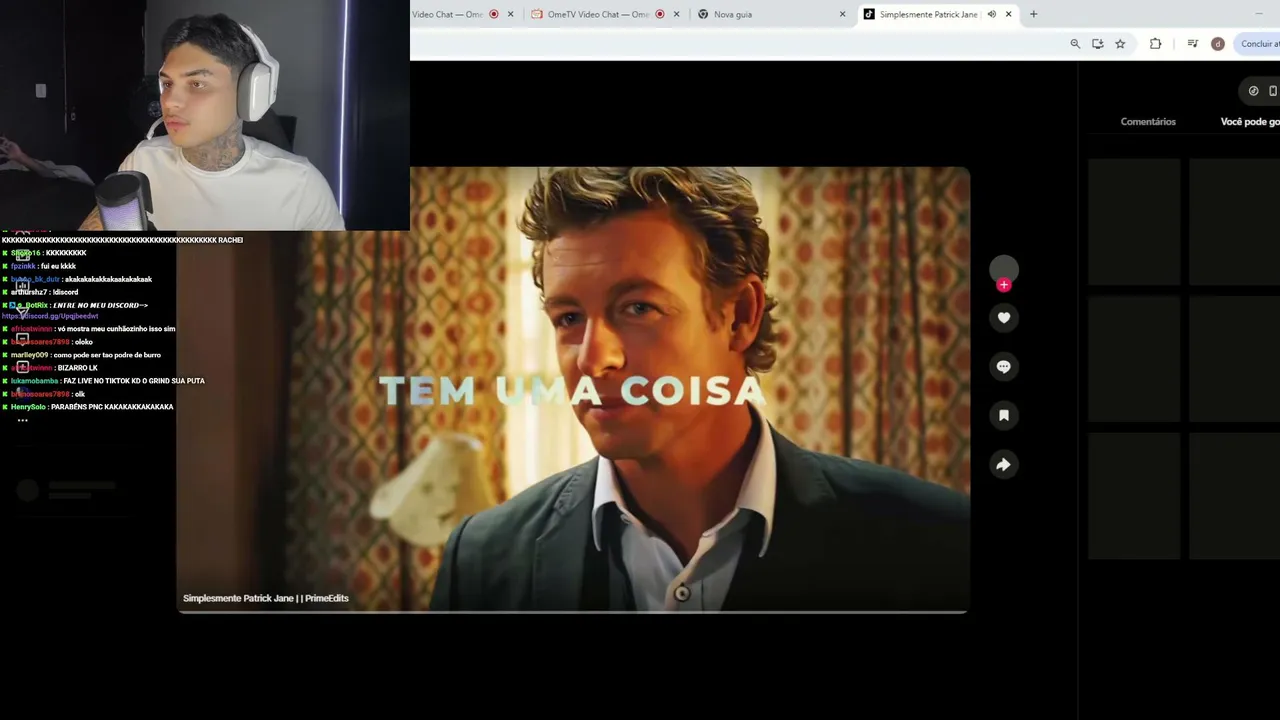Click the video progress bar
The height and width of the screenshot is (720, 1280).
click(x=573, y=611)
